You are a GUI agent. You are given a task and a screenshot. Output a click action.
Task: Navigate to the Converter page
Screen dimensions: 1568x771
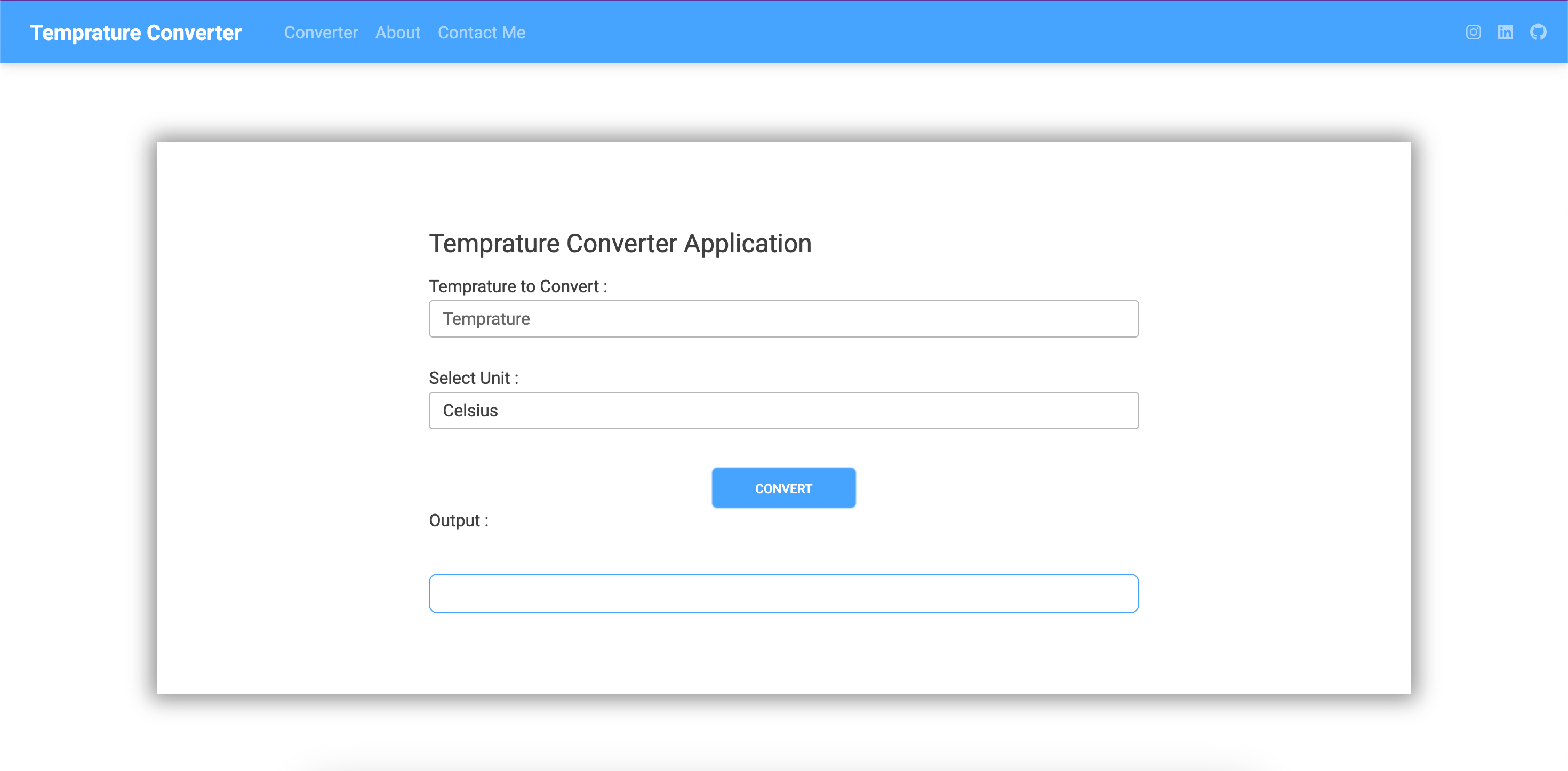[321, 32]
